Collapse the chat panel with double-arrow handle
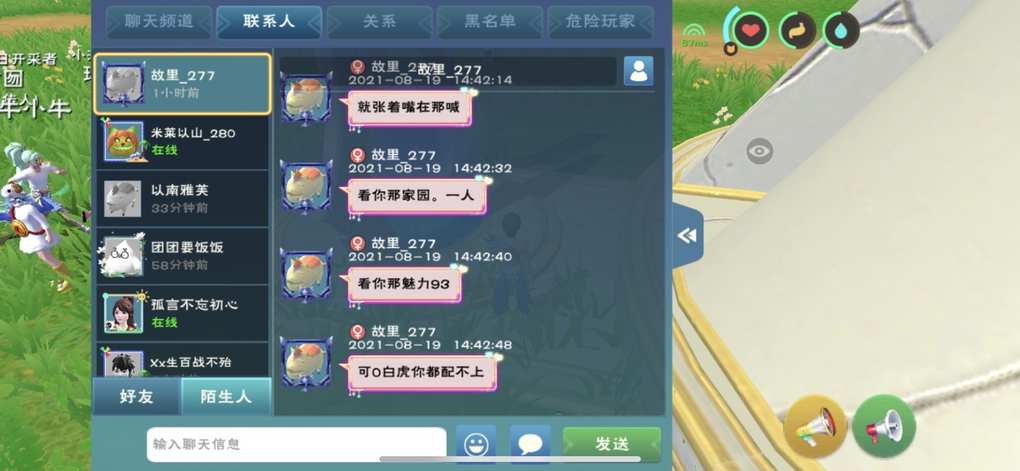This screenshot has height=471, width=1020. 688,236
